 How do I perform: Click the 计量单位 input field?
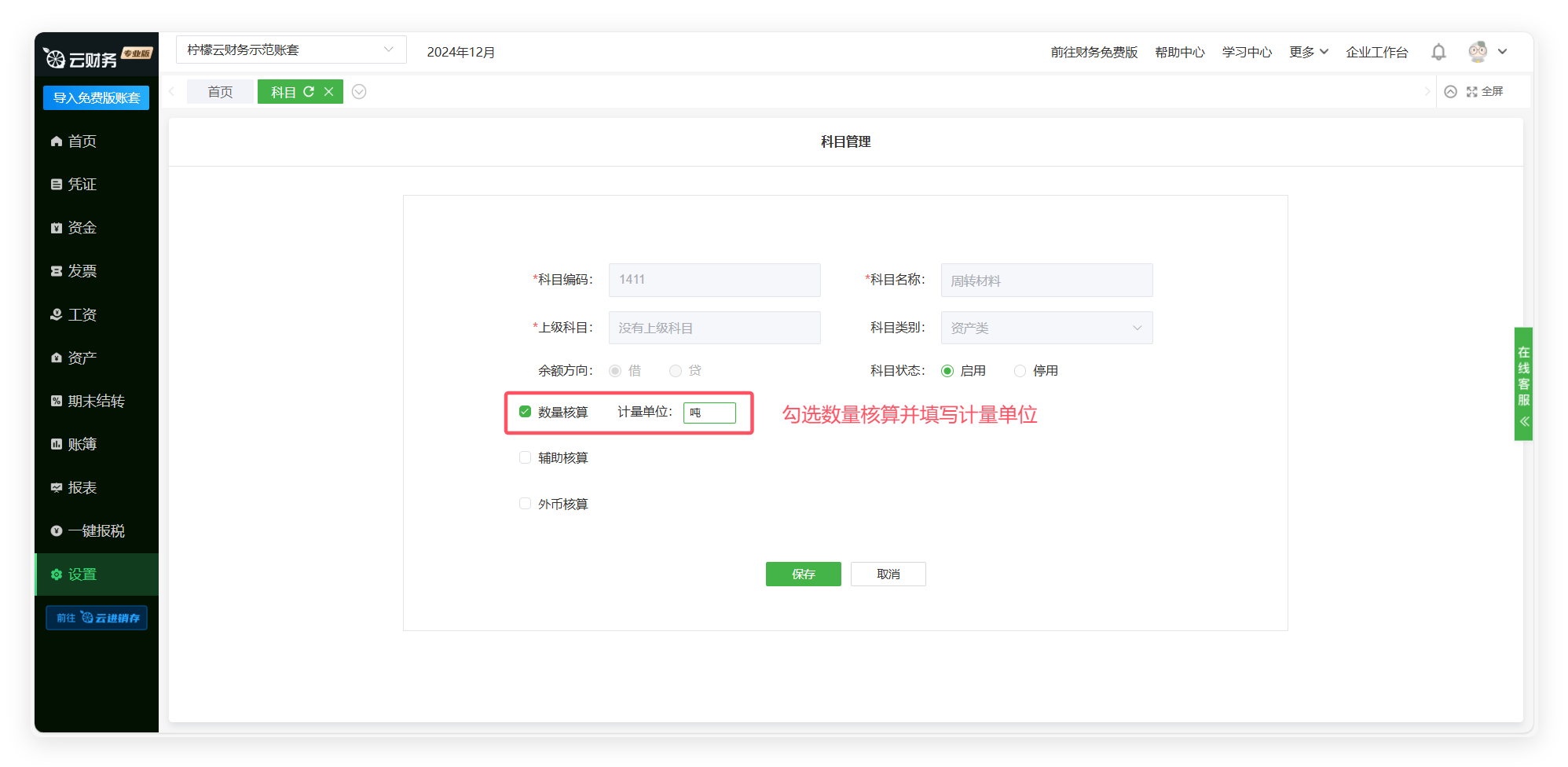(x=709, y=413)
